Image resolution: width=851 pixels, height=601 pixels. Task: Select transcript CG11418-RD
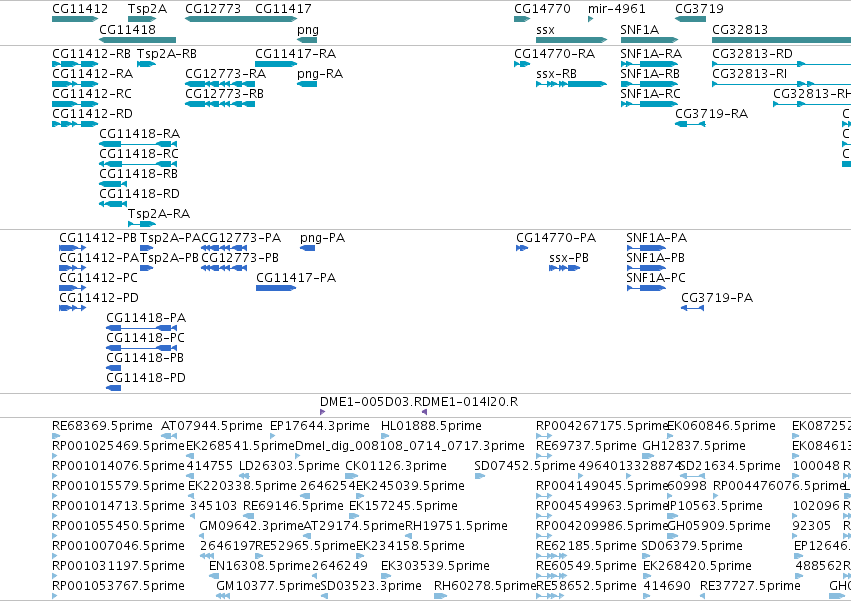point(113,204)
